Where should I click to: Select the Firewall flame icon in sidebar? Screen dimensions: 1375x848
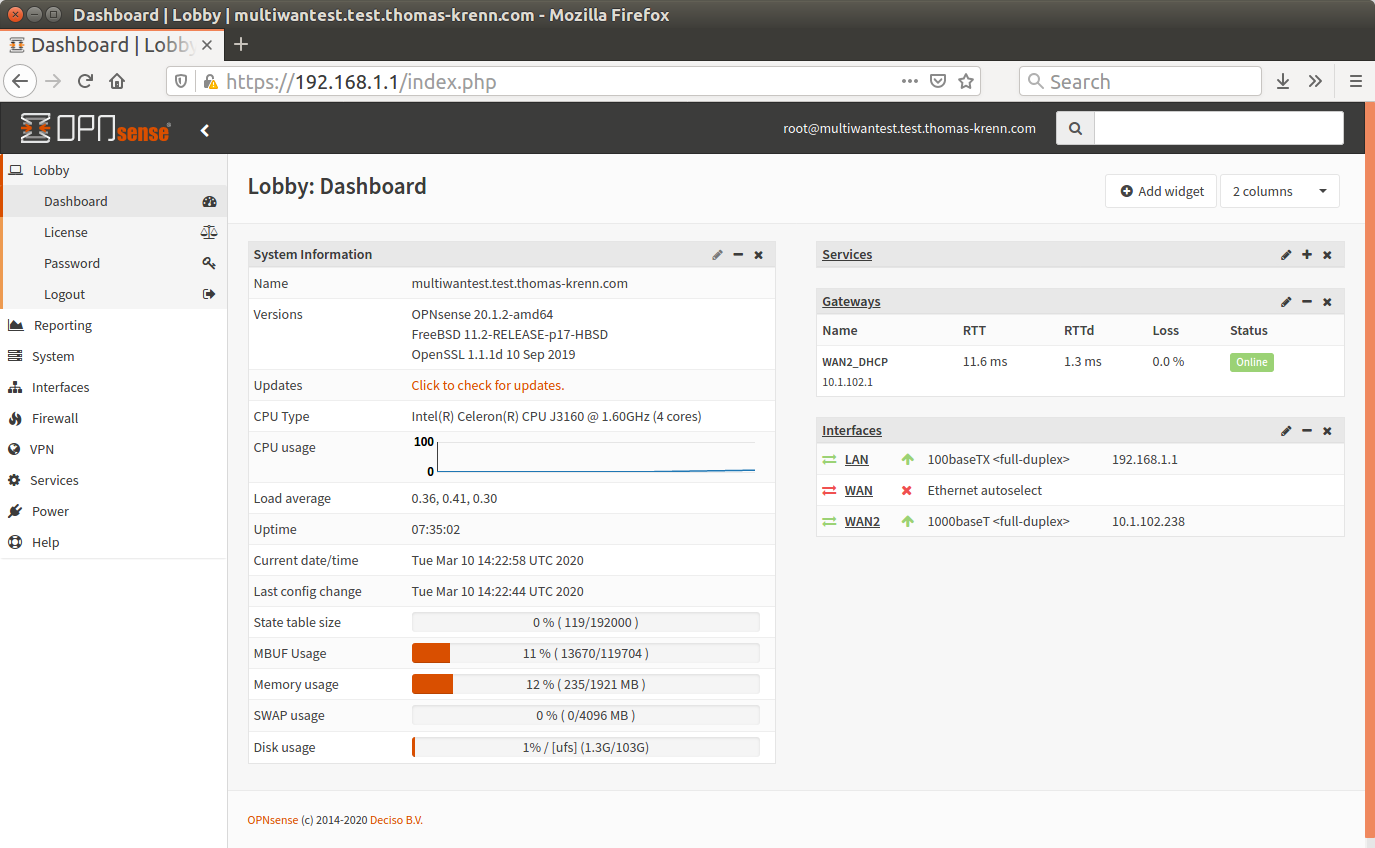[14, 418]
